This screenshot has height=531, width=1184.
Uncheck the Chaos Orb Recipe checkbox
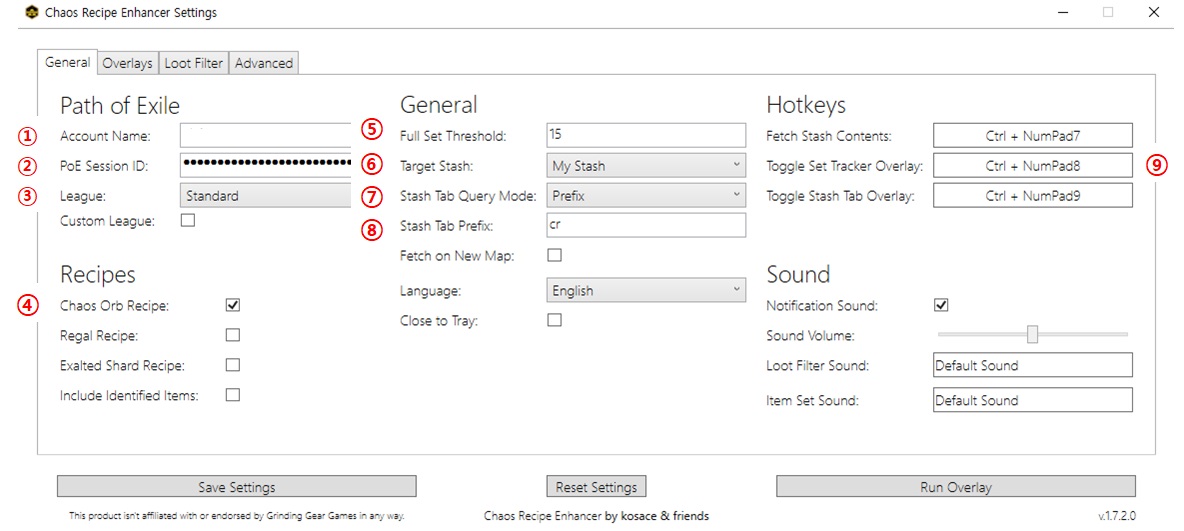(233, 305)
